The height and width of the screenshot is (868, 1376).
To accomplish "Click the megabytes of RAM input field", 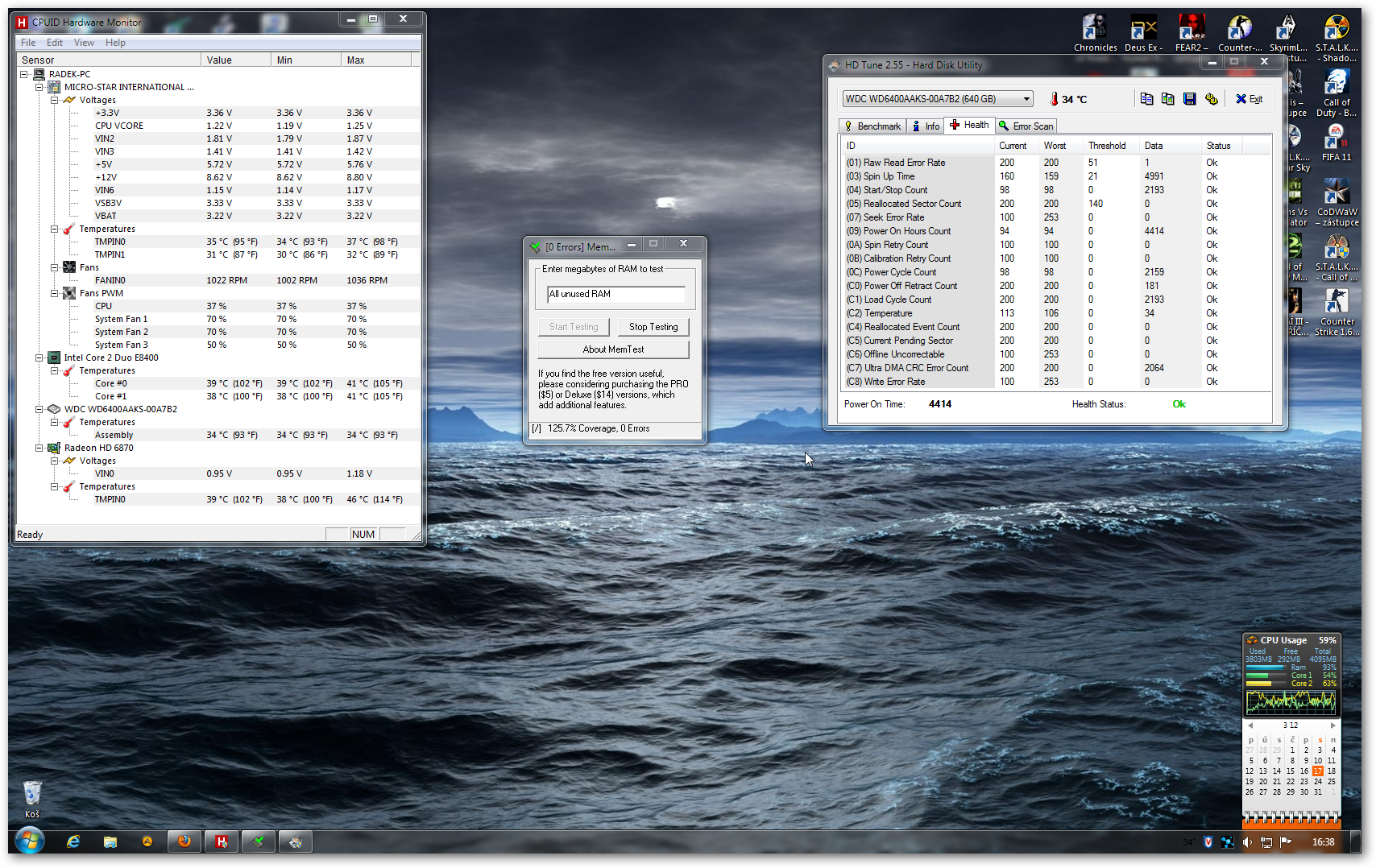I will pyautogui.click(x=615, y=294).
